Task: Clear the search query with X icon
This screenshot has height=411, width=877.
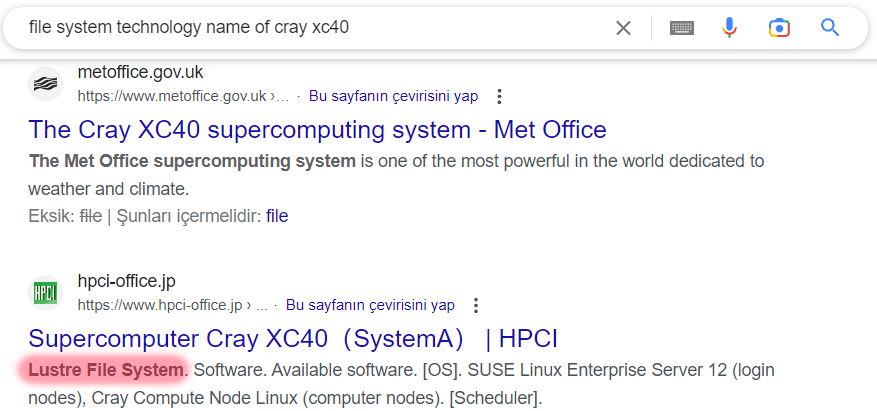Action: click(x=623, y=28)
